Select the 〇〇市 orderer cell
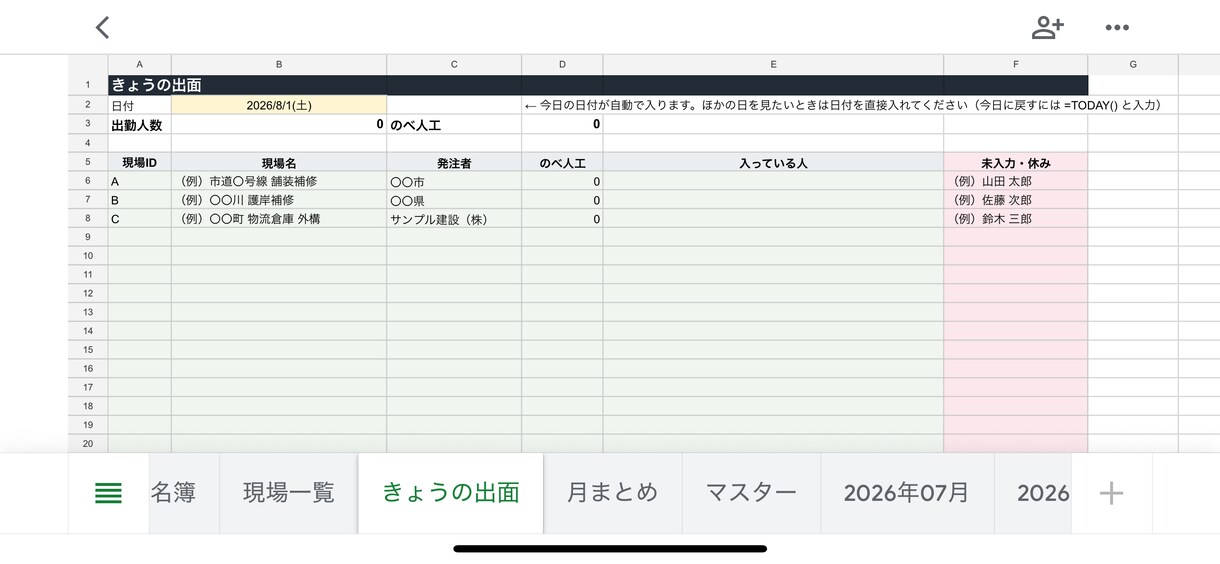 454,181
